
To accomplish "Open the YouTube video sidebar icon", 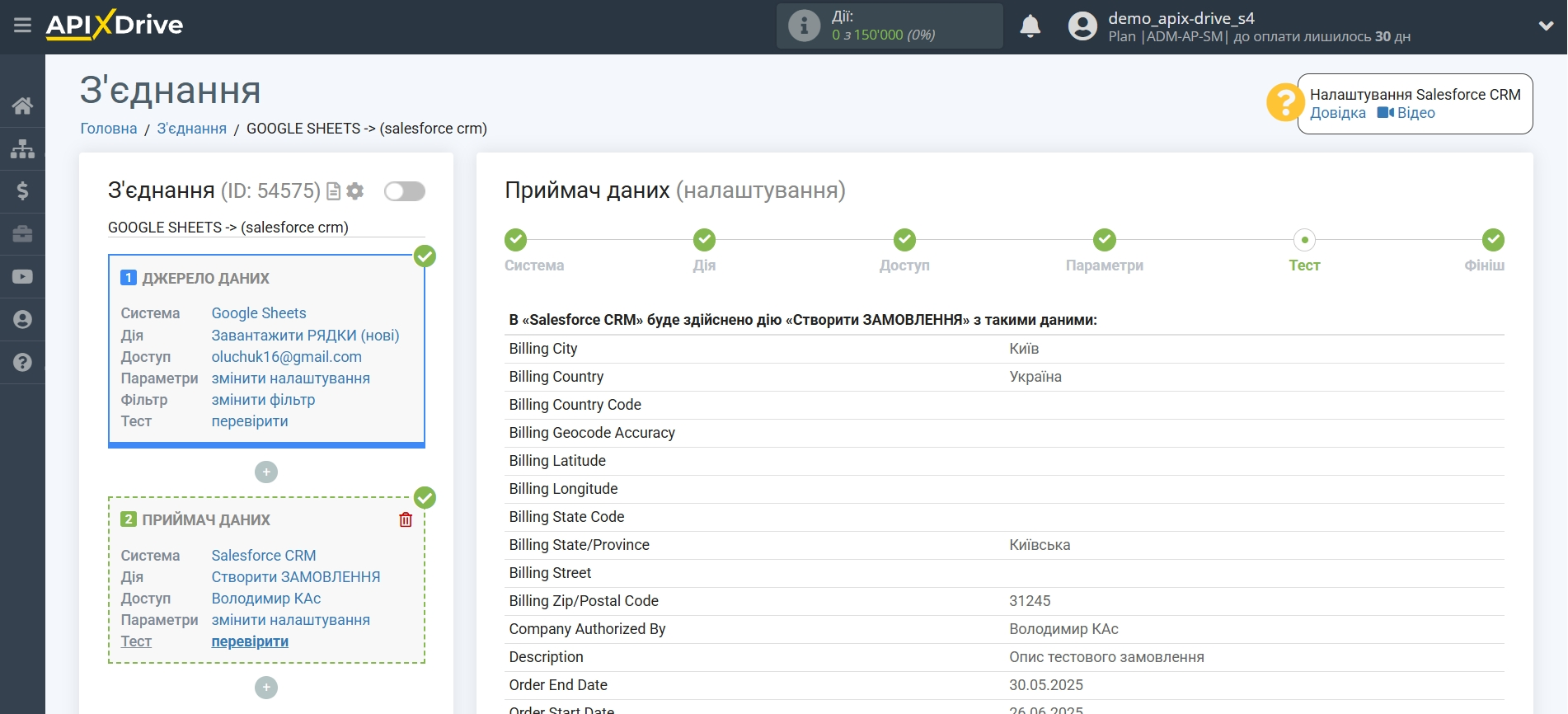I will (22, 277).
